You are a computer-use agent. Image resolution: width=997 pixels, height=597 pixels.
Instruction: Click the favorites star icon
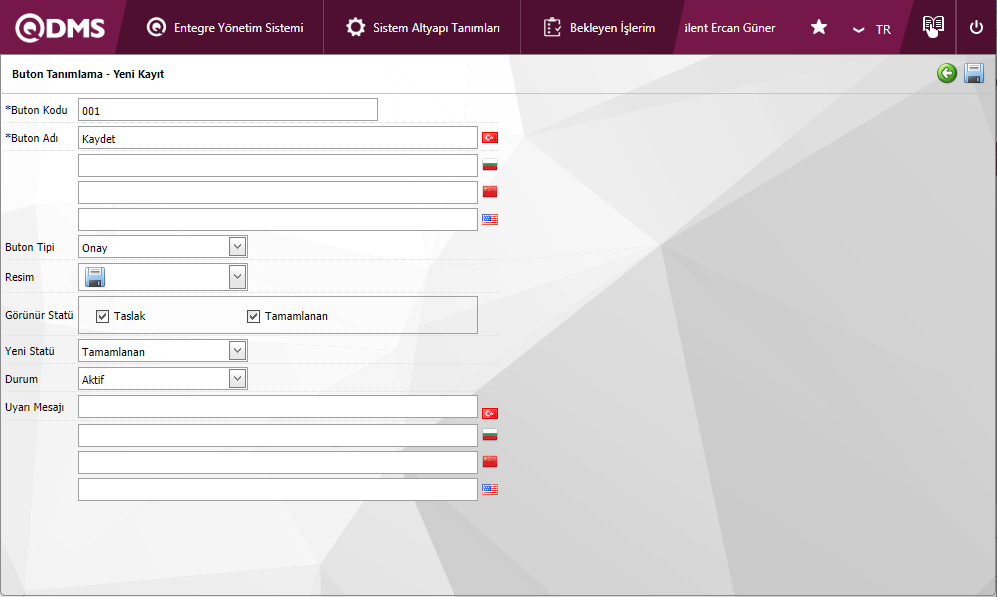(819, 27)
